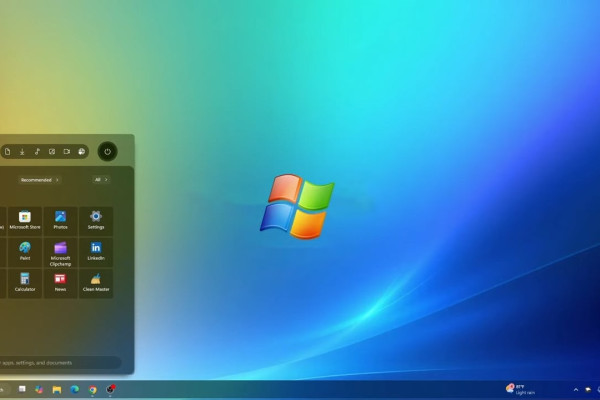Open the Microsoft Clipchamp tile
600x400 pixels.
point(60,253)
